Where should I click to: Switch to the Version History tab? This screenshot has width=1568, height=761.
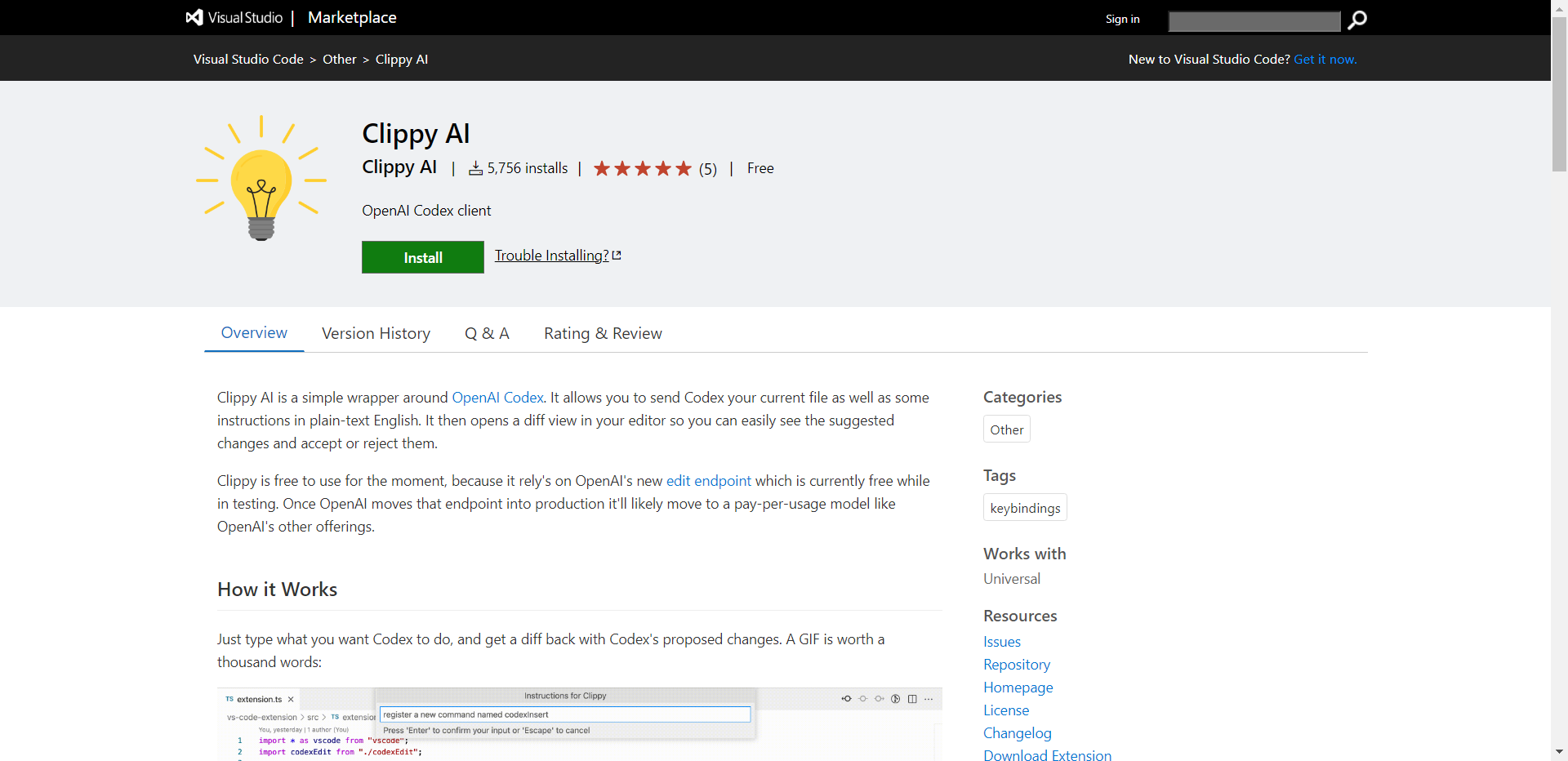pyautogui.click(x=376, y=333)
